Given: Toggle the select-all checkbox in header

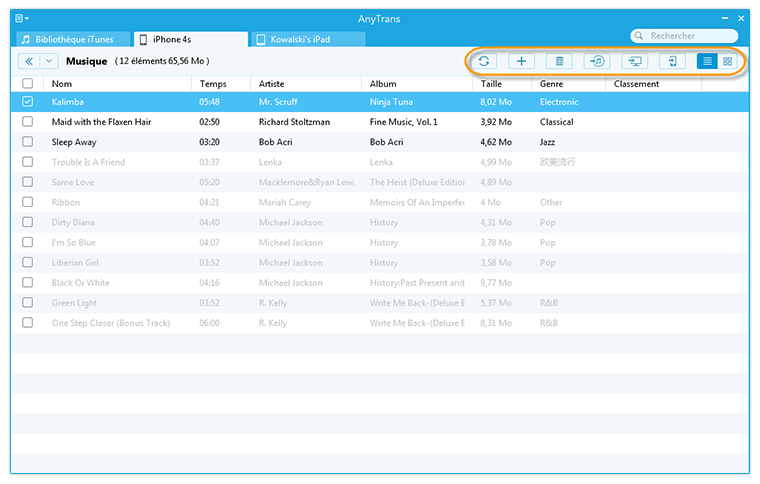Looking at the screenshot, I should pyautogui.click(x=28, y=83).
